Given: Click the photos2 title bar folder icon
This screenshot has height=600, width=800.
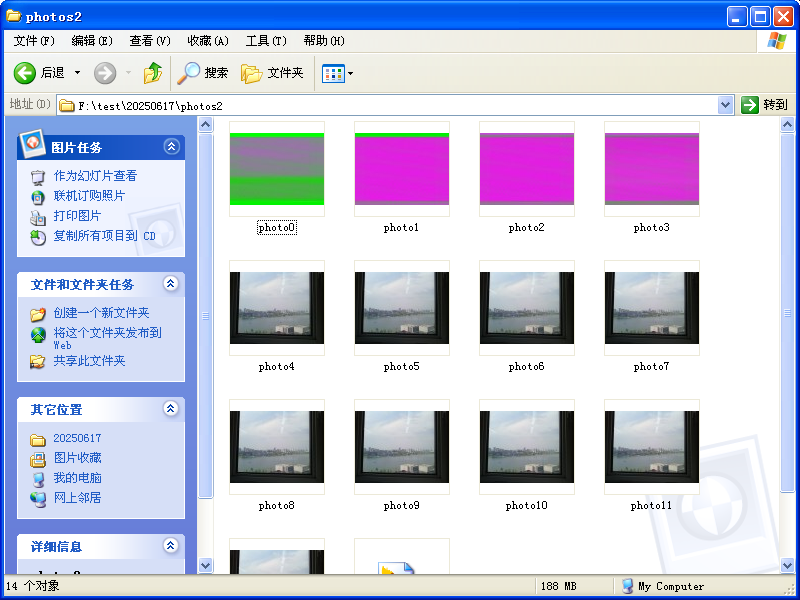Looking at the screenshot, I should pos(14,16).
